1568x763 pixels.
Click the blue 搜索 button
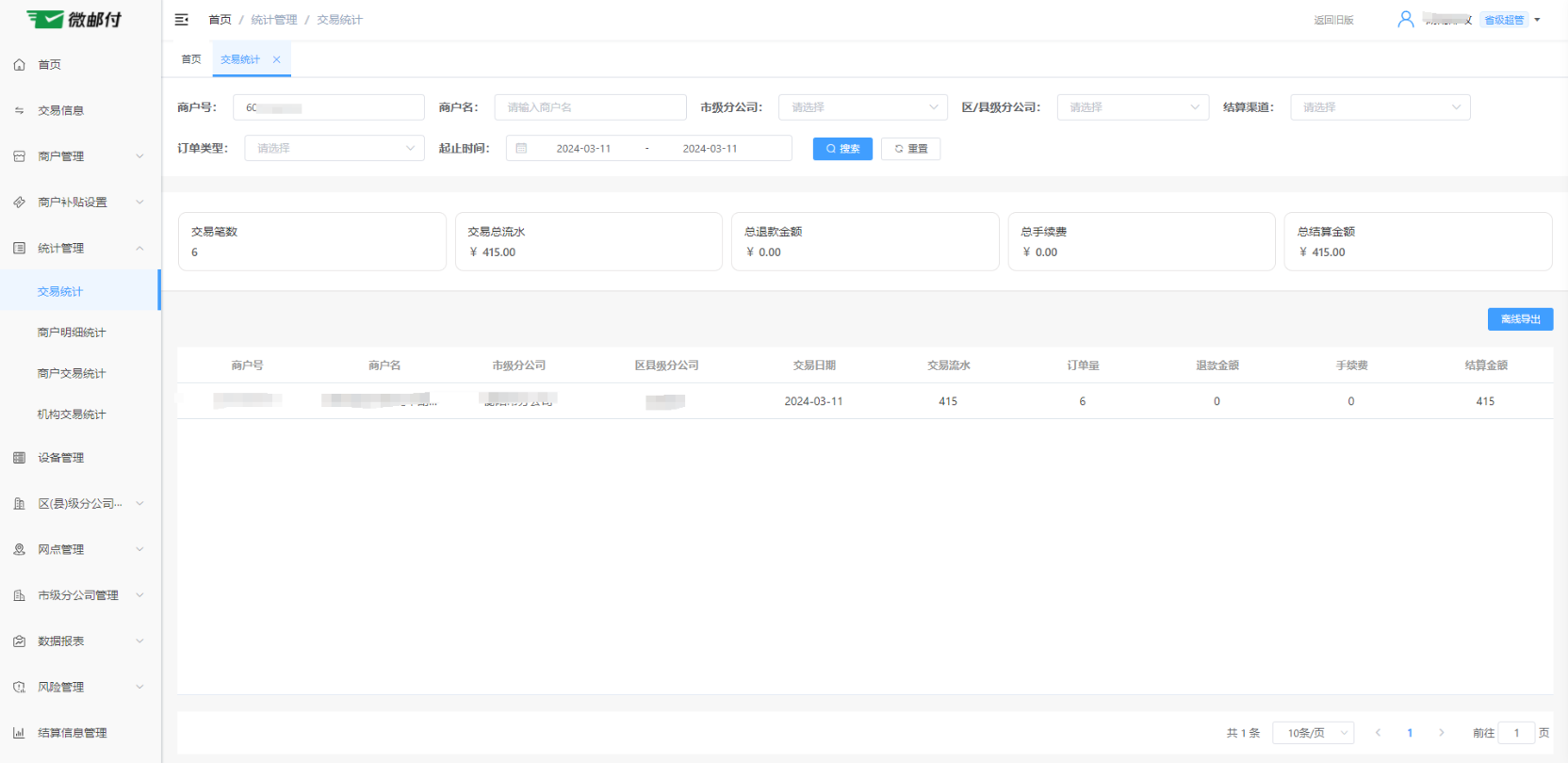point(842,149)
